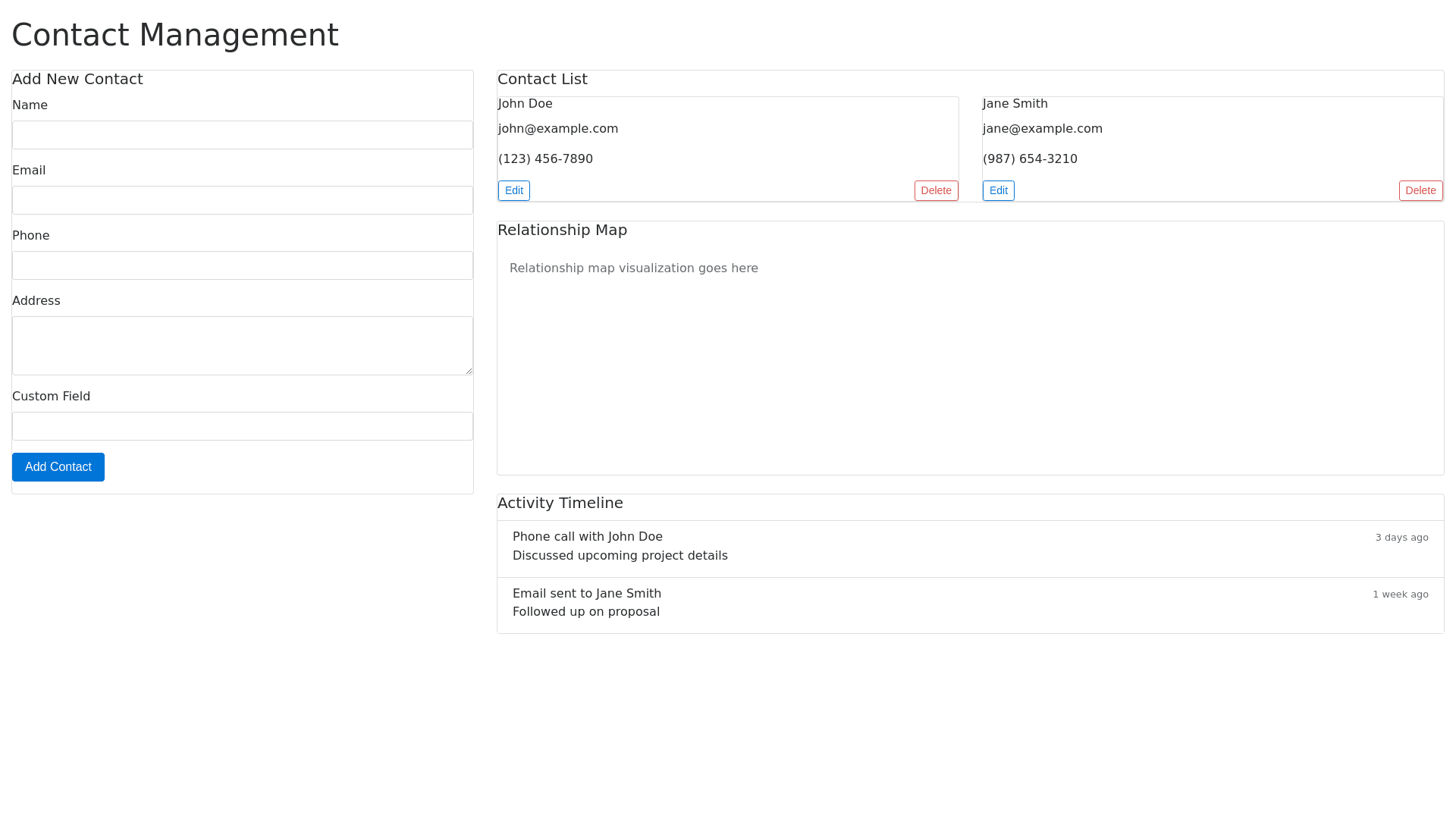Click the Phone input field

[243, 265]
